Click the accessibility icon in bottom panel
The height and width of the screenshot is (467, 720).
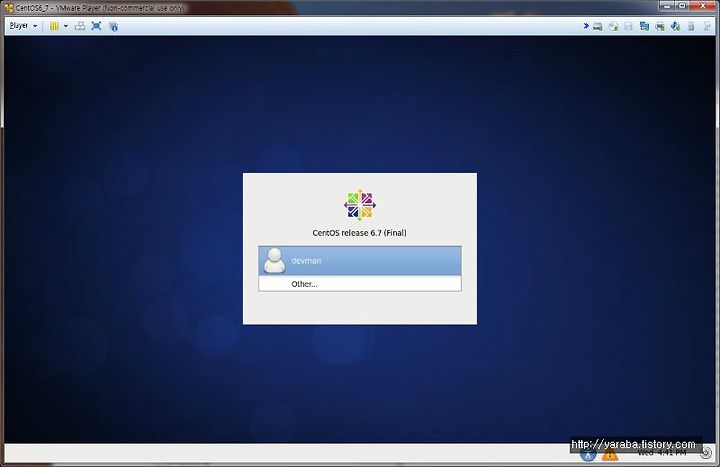pos(588,454)
